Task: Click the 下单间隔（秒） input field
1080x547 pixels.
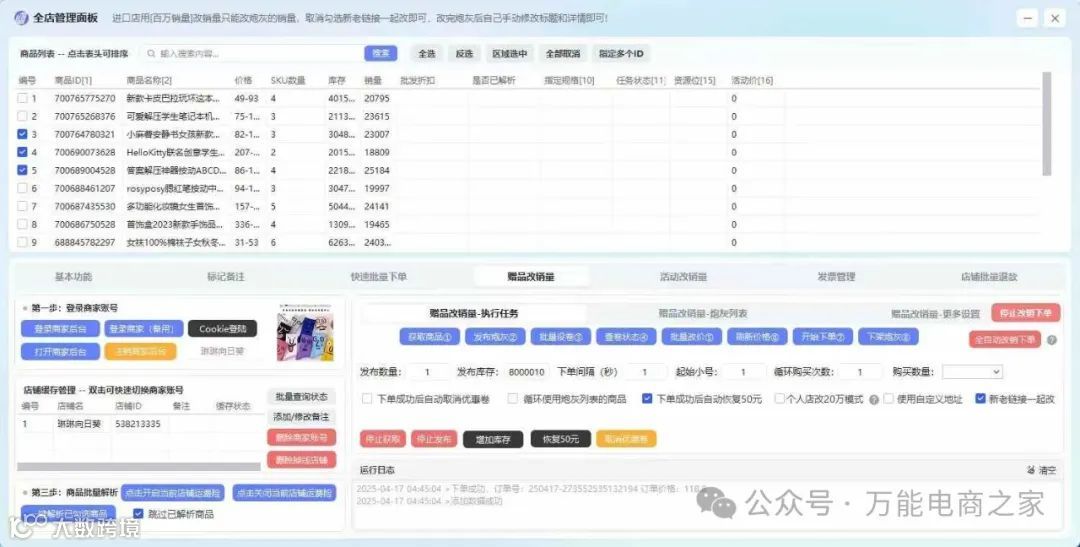Action: 645,372
